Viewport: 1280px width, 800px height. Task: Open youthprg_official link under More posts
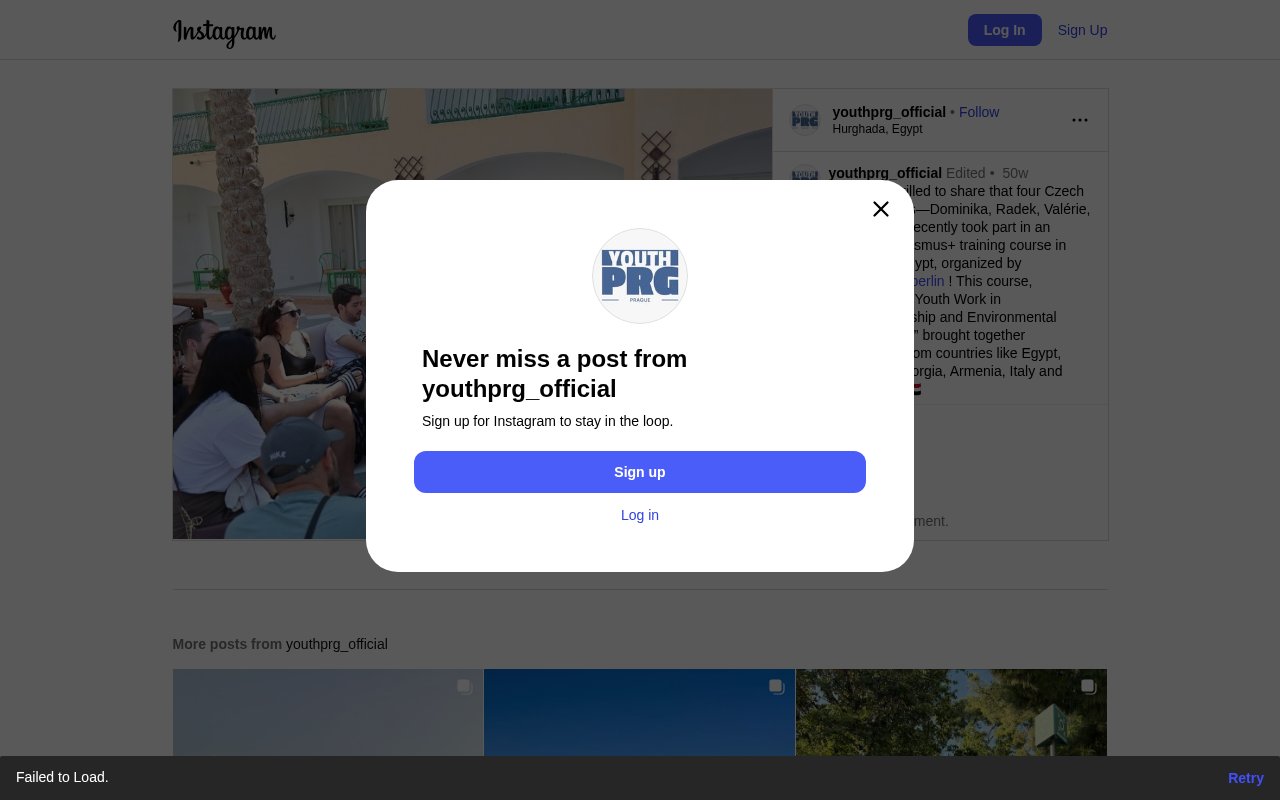point(337,644)
